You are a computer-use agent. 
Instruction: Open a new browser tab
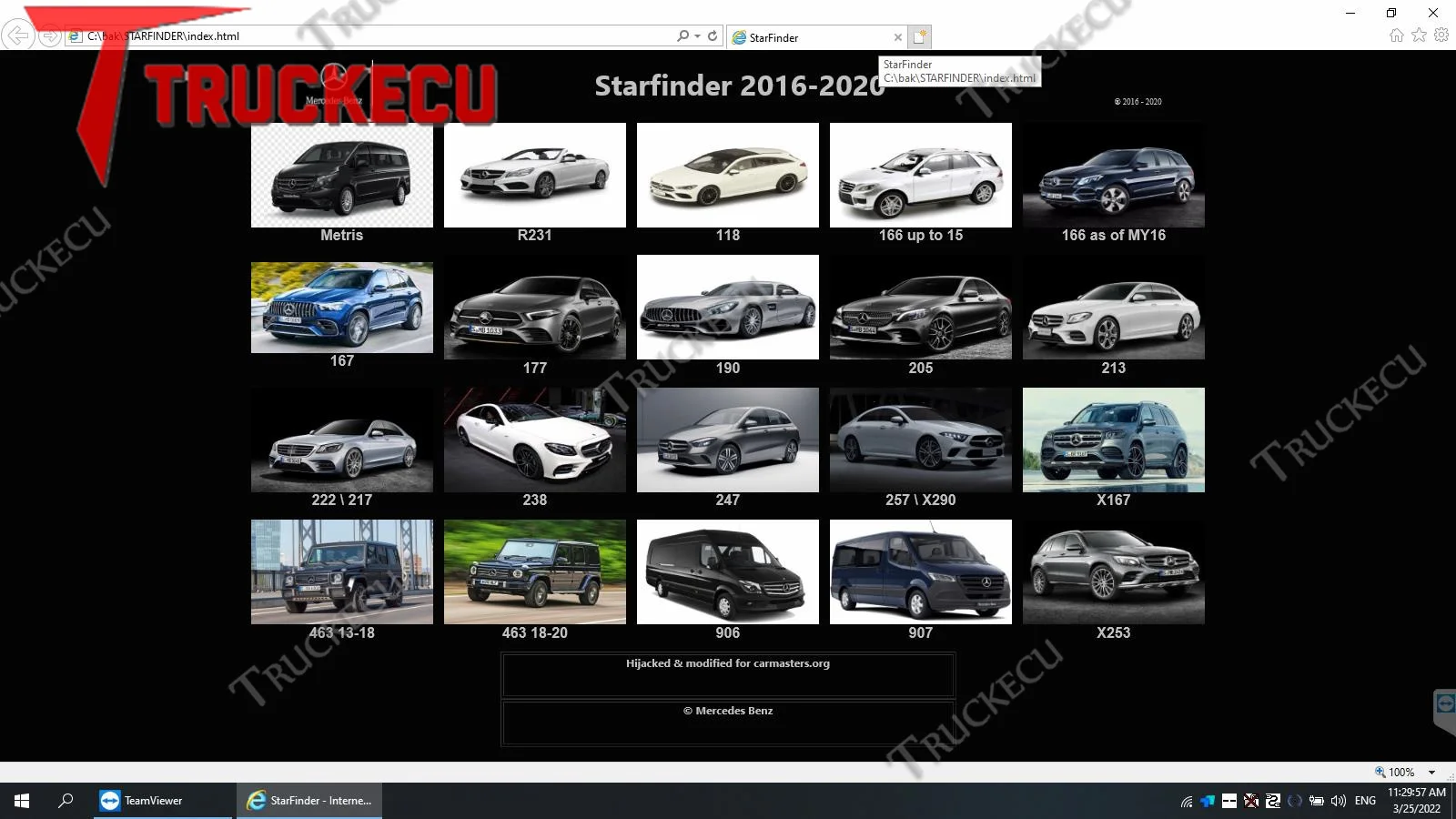pyautogui.click(x=920, y=37)
